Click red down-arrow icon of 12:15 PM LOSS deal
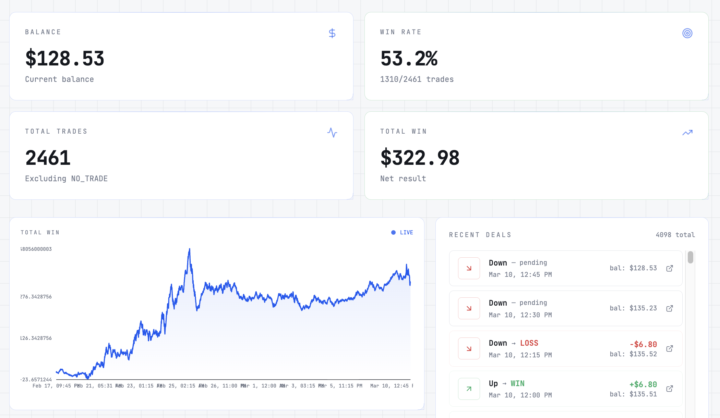Image resolution: width=720 pixels, height=418 pixels. point(468,348)
